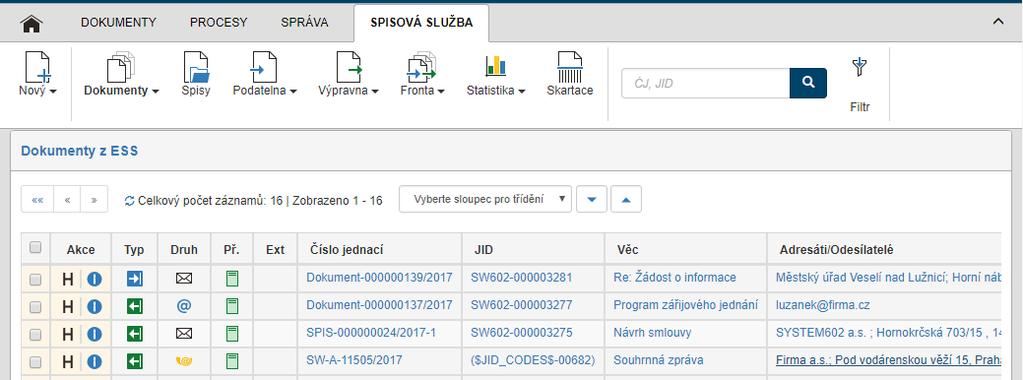
Task: Click envelope icon in Dokument-000000139/2017 row
Action: (x=184, y=279)
